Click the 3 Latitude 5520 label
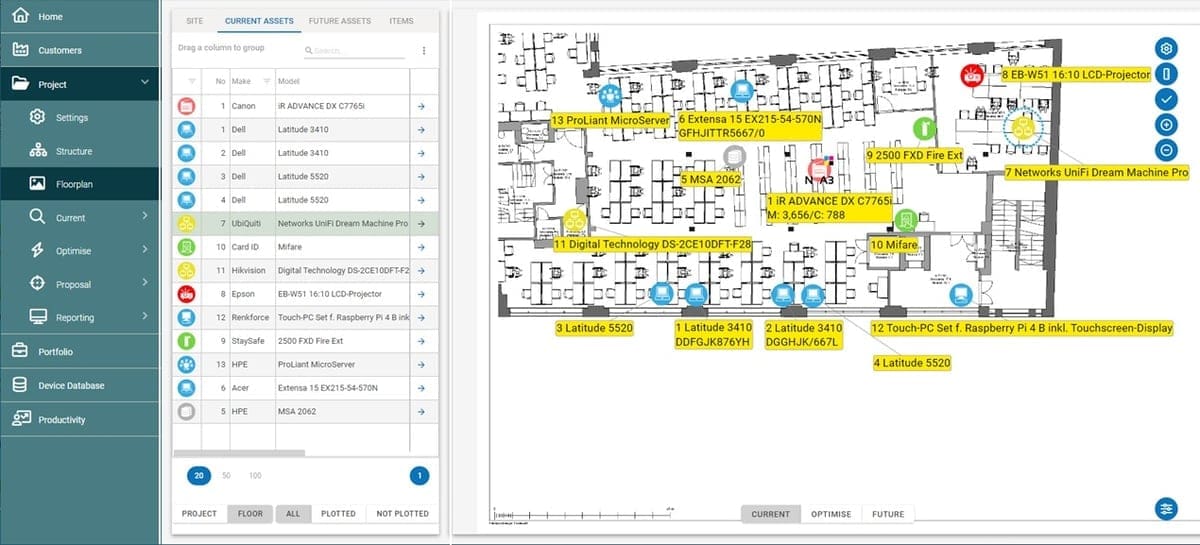Screen dimensions: 1200x545 (594, 328)
